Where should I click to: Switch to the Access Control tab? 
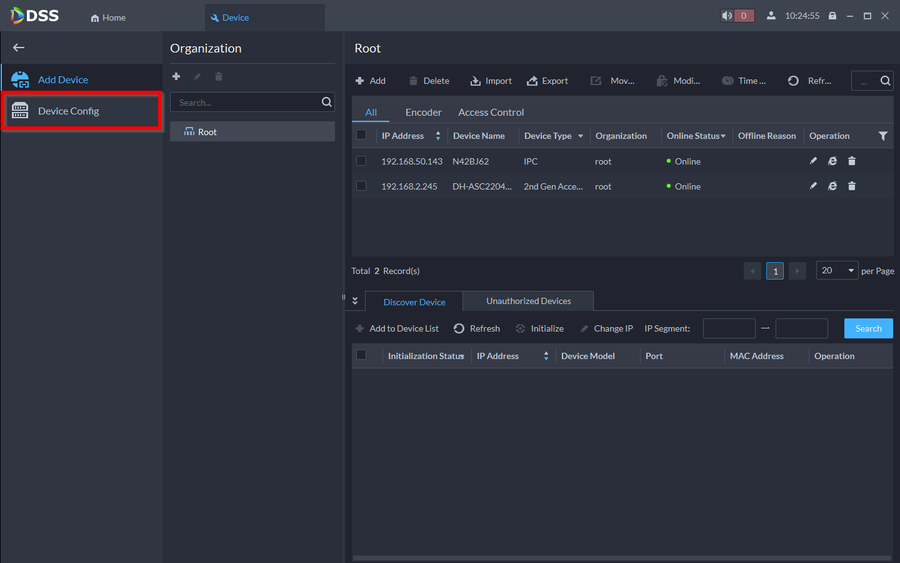490,112
